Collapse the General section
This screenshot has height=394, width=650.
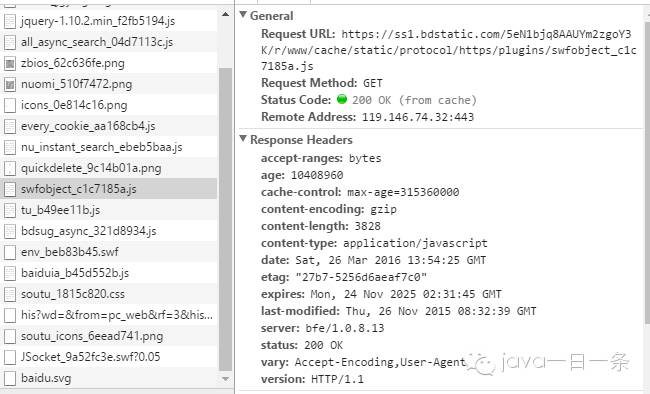[x=243, y=15]
